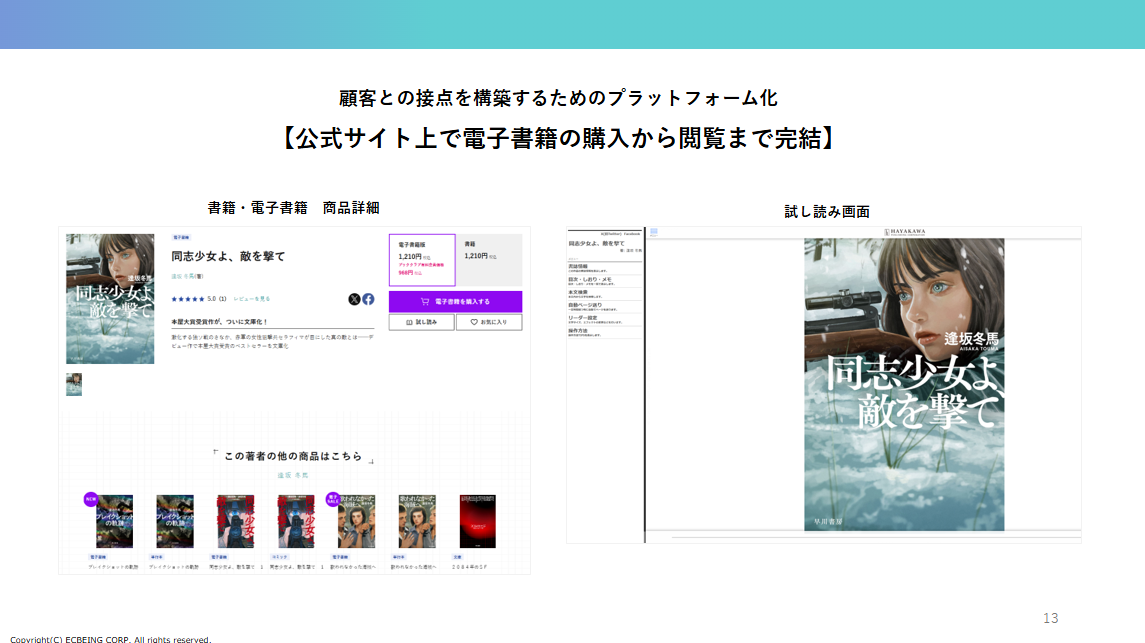1145x643 pixels.
Task: Click X(旧Twitter) link atop the reader sidebar
Action: pos(610,234)
